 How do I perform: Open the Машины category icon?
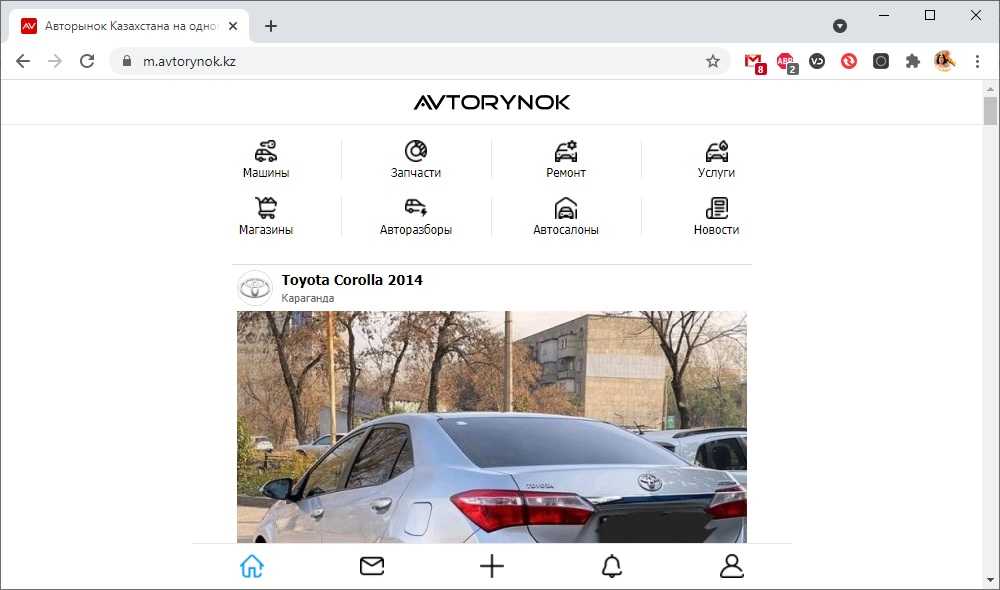266,152
